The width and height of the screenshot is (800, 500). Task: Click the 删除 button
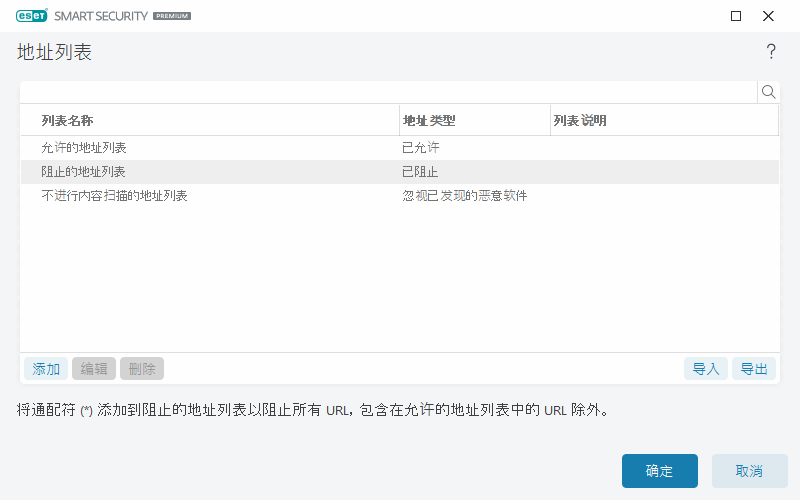coord(142,369)
